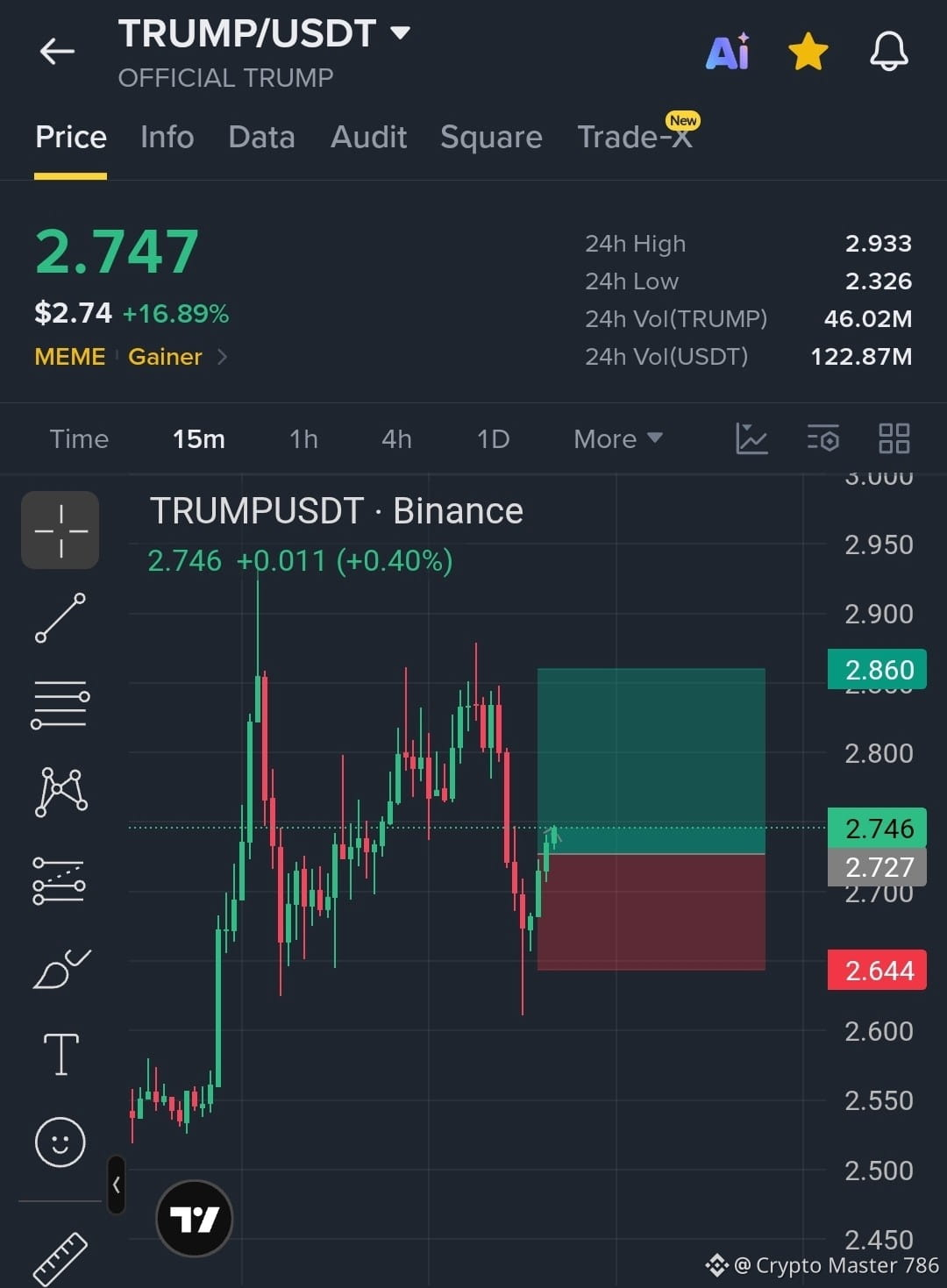Screen dimensions: 947x1288
Task: Toggle the favorite star for TRUMP/USDT
Action: (808, 52)
